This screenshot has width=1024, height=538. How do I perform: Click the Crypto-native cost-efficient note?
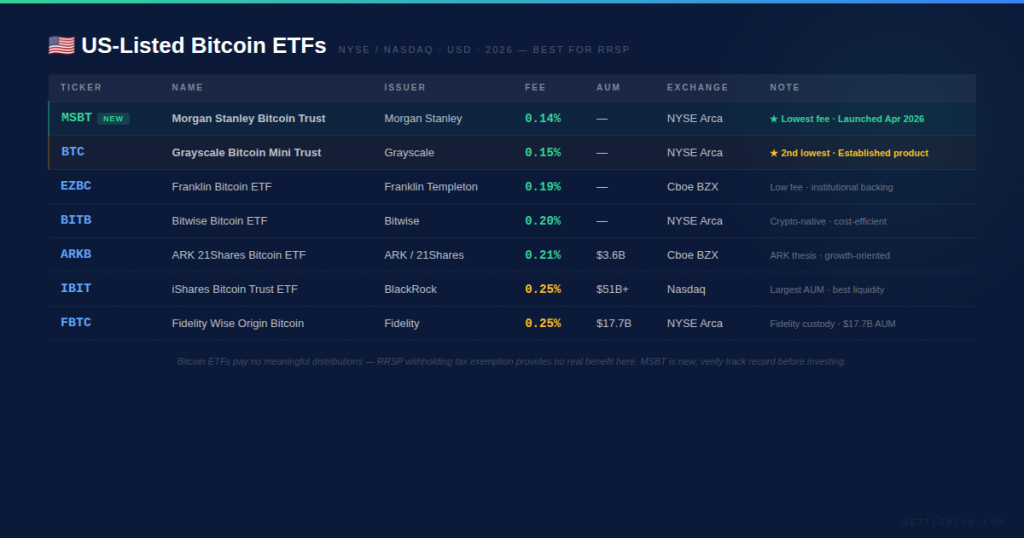tap(828, 221)
